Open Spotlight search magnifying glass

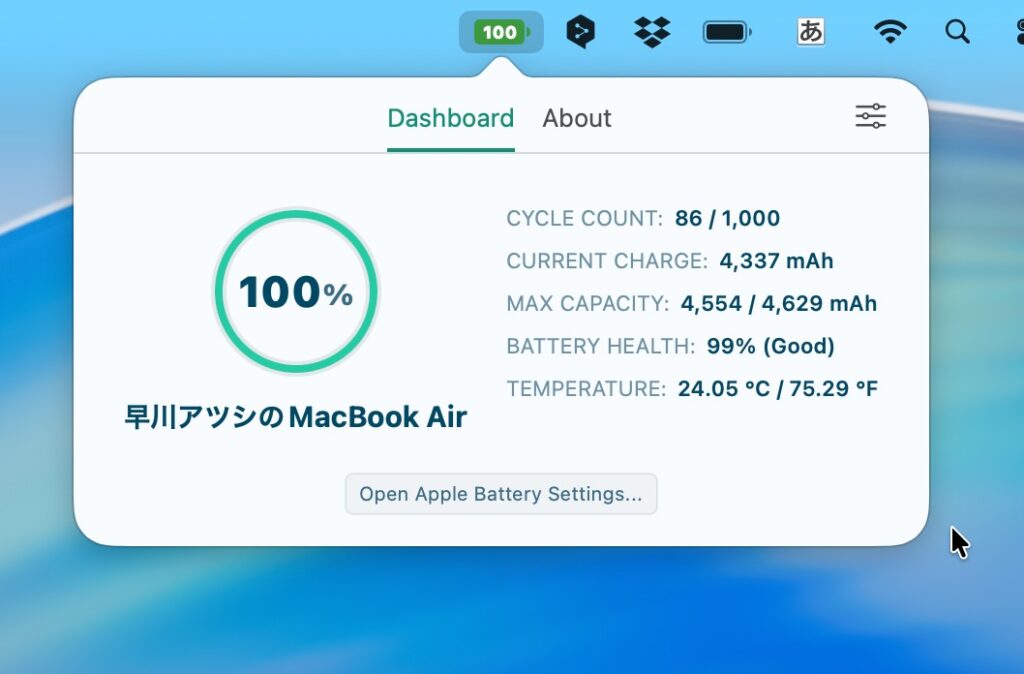[x=957, y=32]
